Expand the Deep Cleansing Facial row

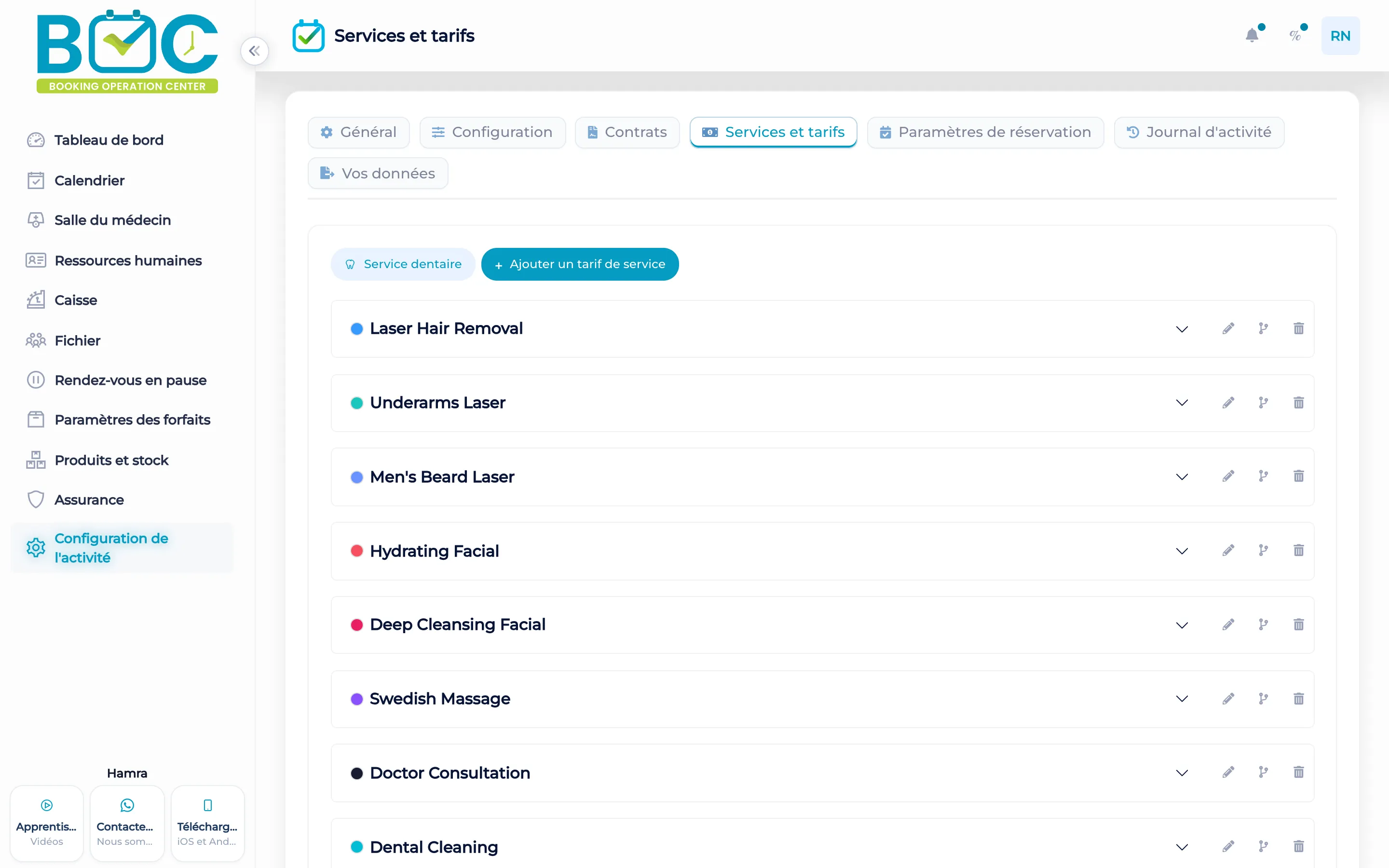coord(1182,625)
